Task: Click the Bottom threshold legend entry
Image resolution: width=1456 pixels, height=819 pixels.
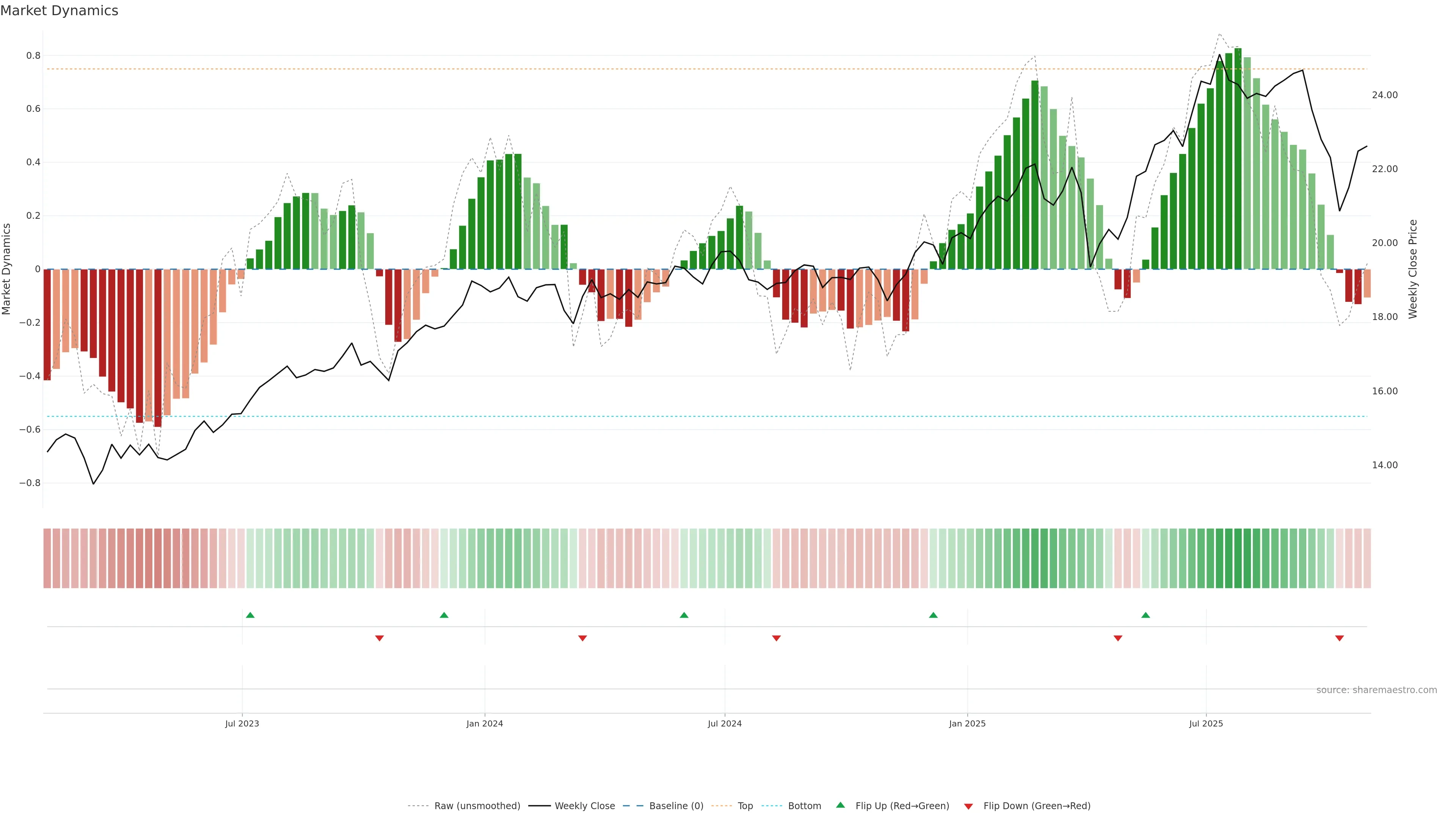Action: point(804,806)
